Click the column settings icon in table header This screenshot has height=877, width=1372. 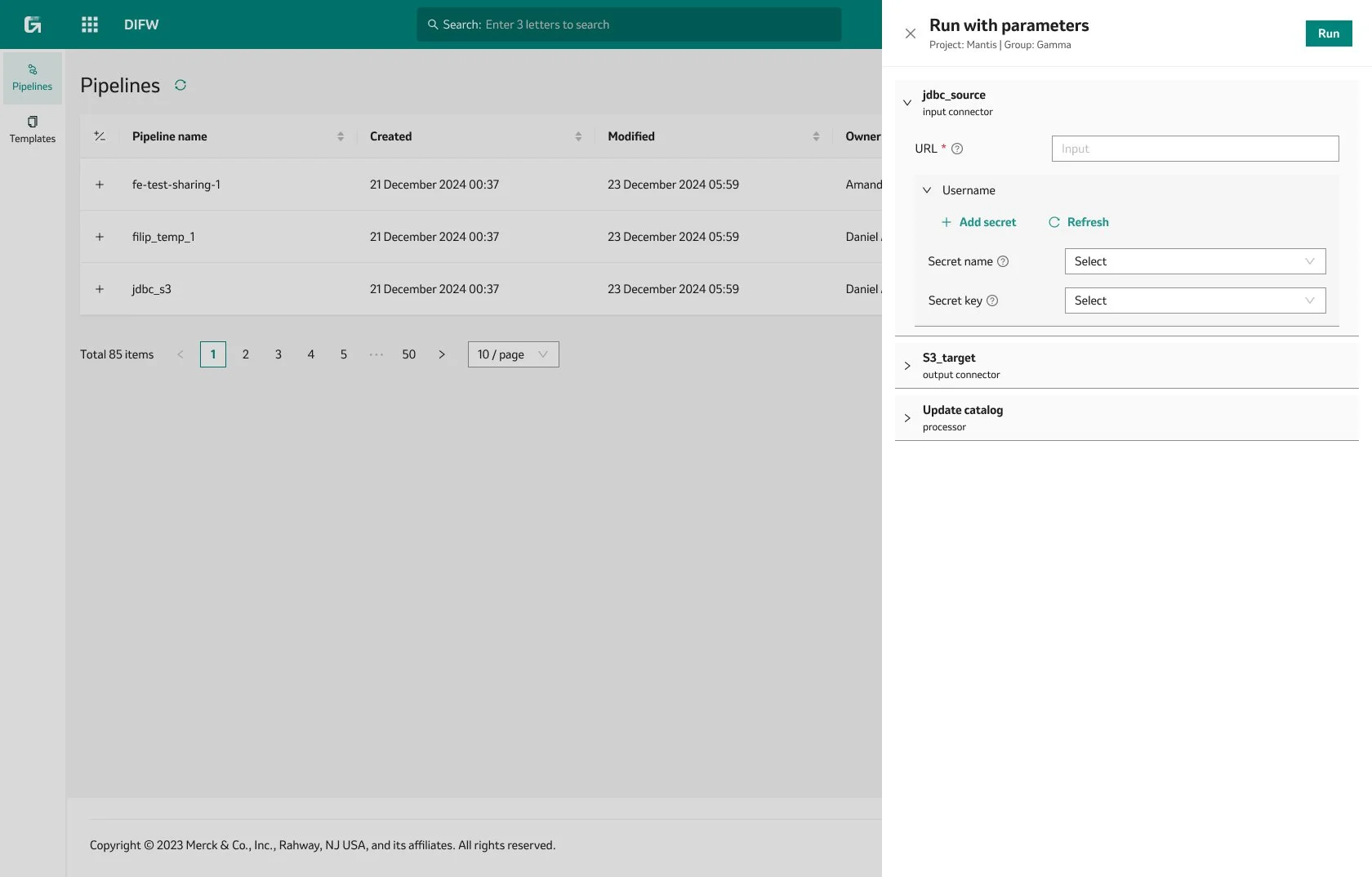pyautogui.click(x=100, y=136)
